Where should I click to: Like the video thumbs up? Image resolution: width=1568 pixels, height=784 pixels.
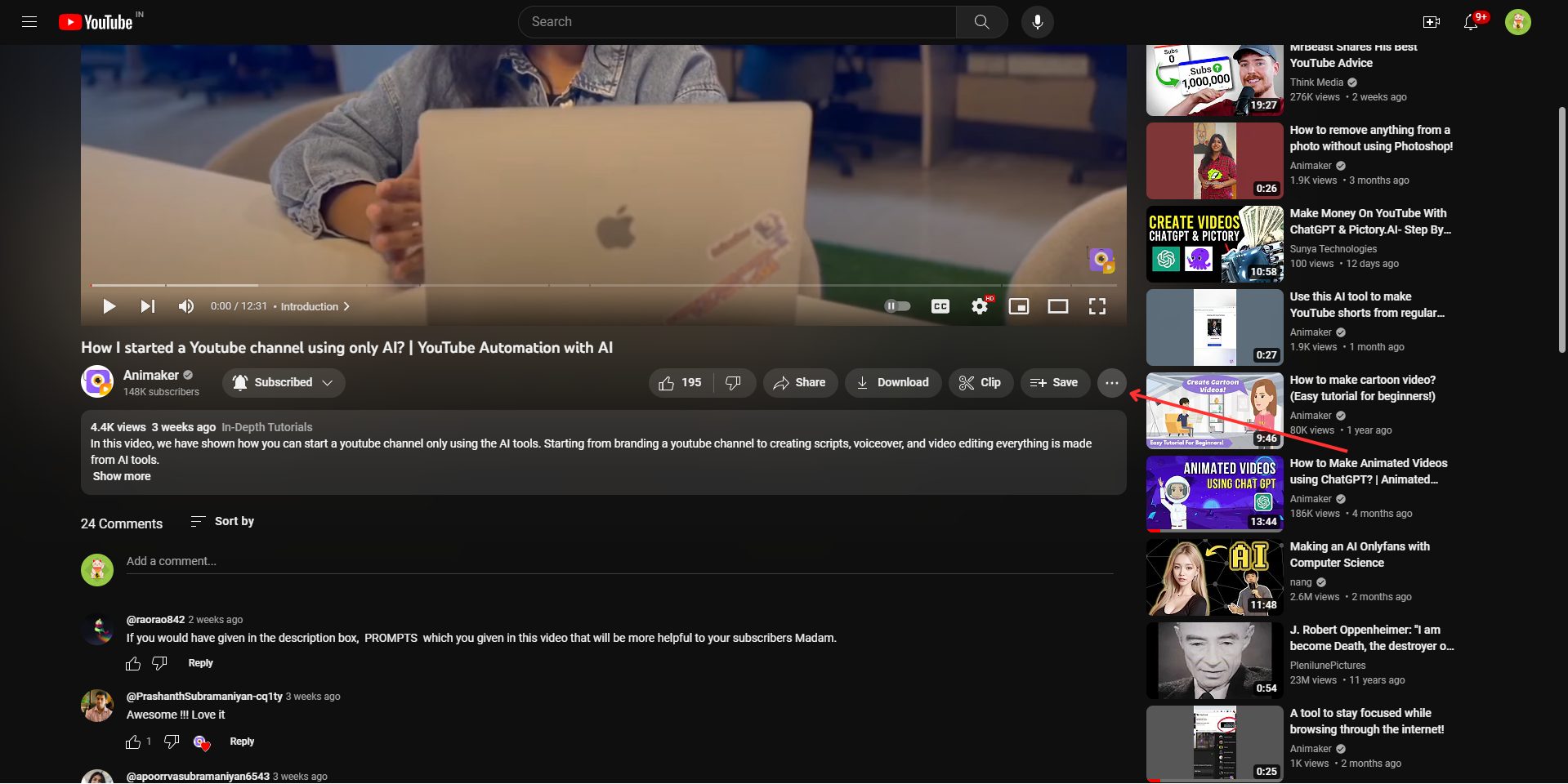tap(681, 382)
